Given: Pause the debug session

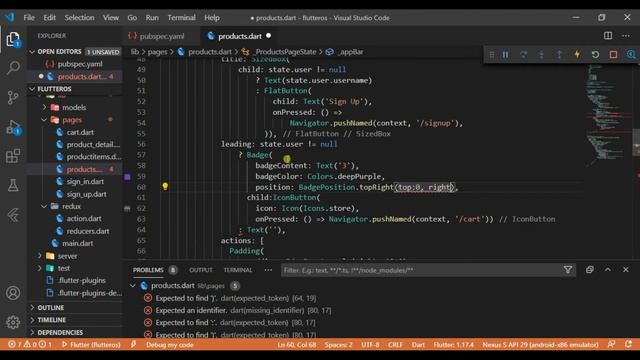Looking at the screenshot, I should 505,54.
